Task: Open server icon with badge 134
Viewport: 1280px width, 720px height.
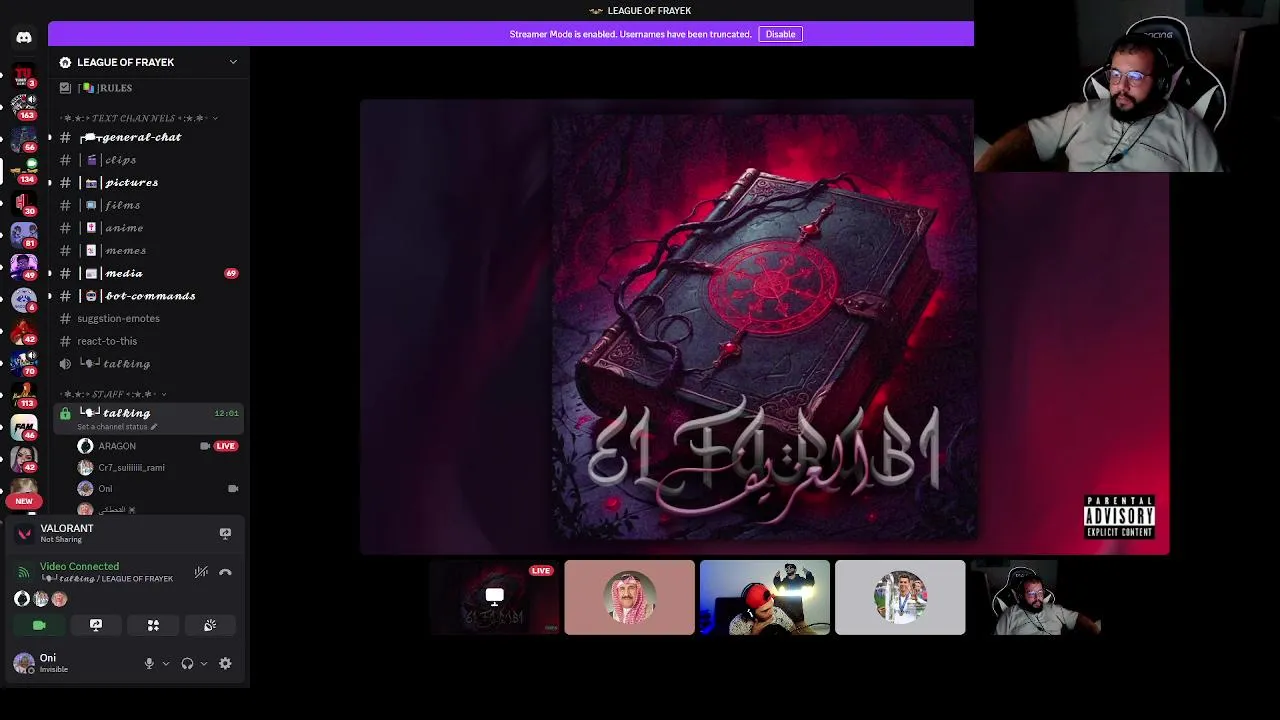Action: 24,170
